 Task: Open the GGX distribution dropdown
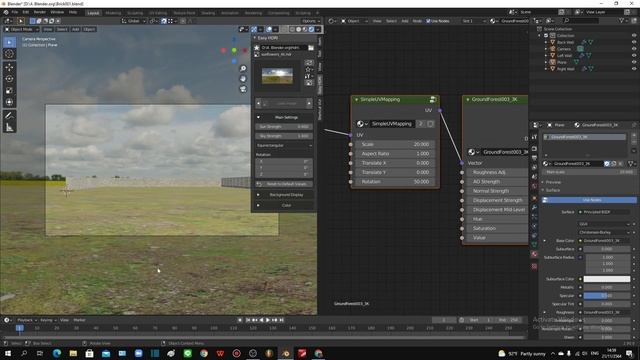[604, 224]
